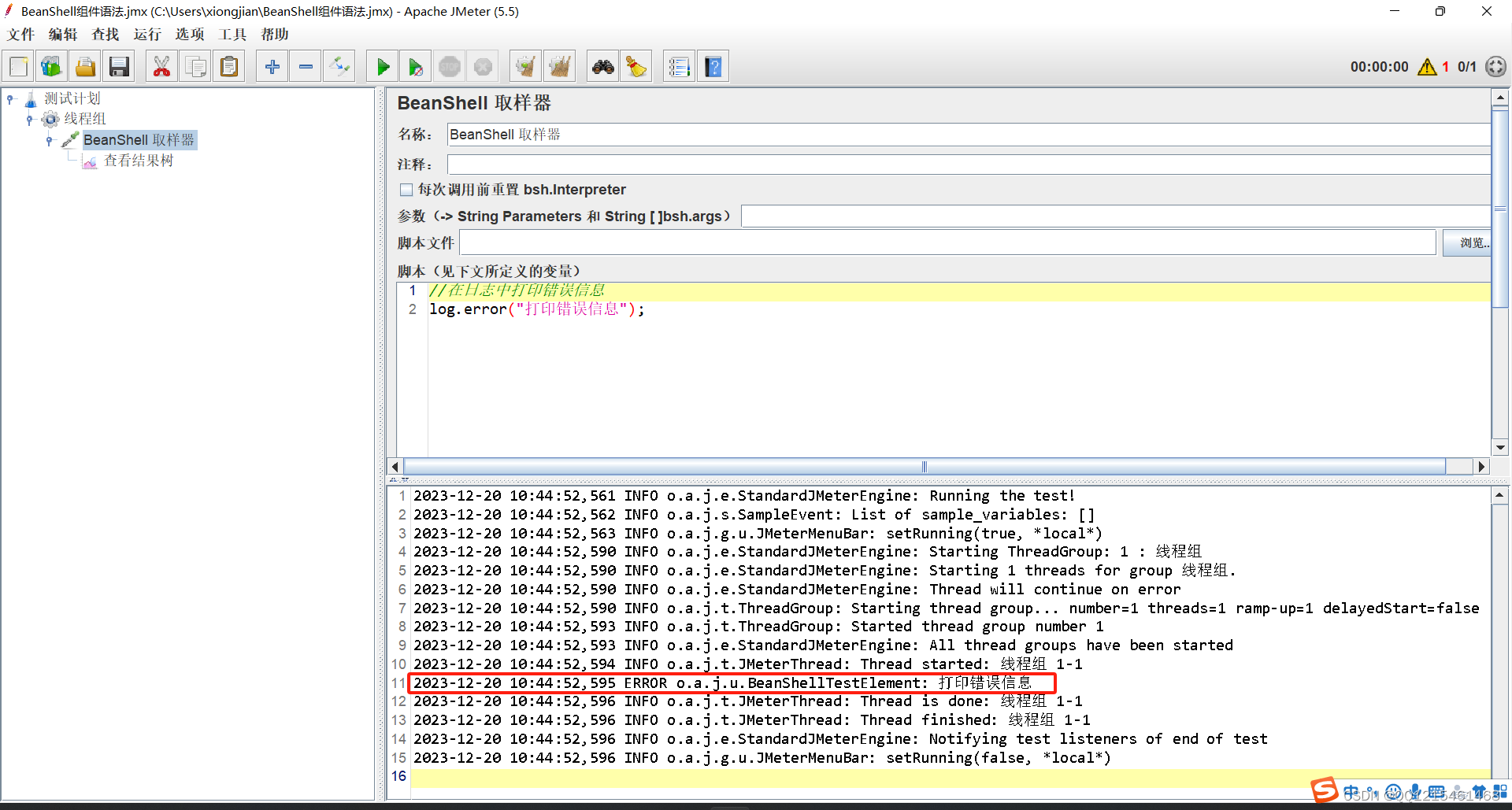Viewport: 1512px width, 810px height.
Task: Click the sampler panel scroll down arrow
Action: (x=1500, y=447)
